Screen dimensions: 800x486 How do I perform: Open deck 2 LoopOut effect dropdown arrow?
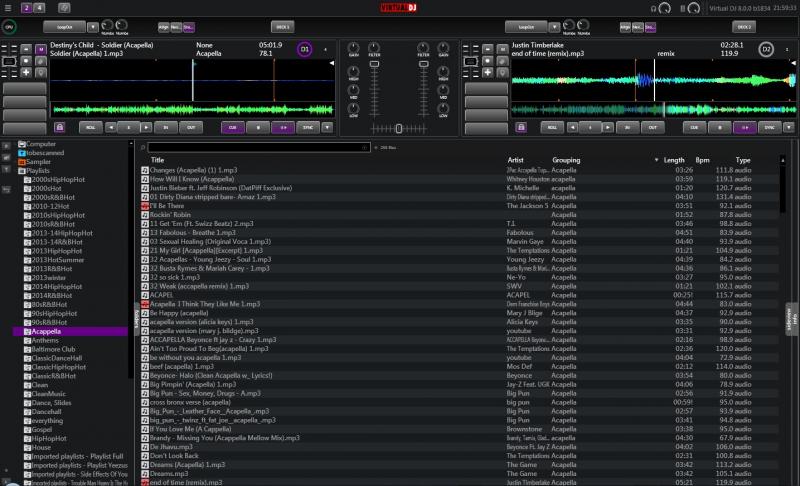[x=555, y=27]
